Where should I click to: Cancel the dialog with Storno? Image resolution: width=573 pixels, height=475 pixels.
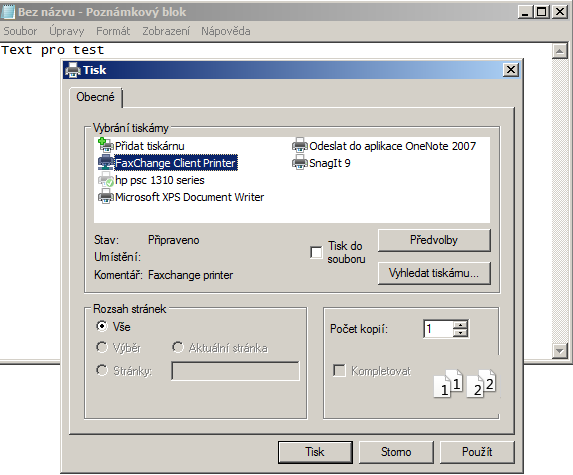(396, 452)
